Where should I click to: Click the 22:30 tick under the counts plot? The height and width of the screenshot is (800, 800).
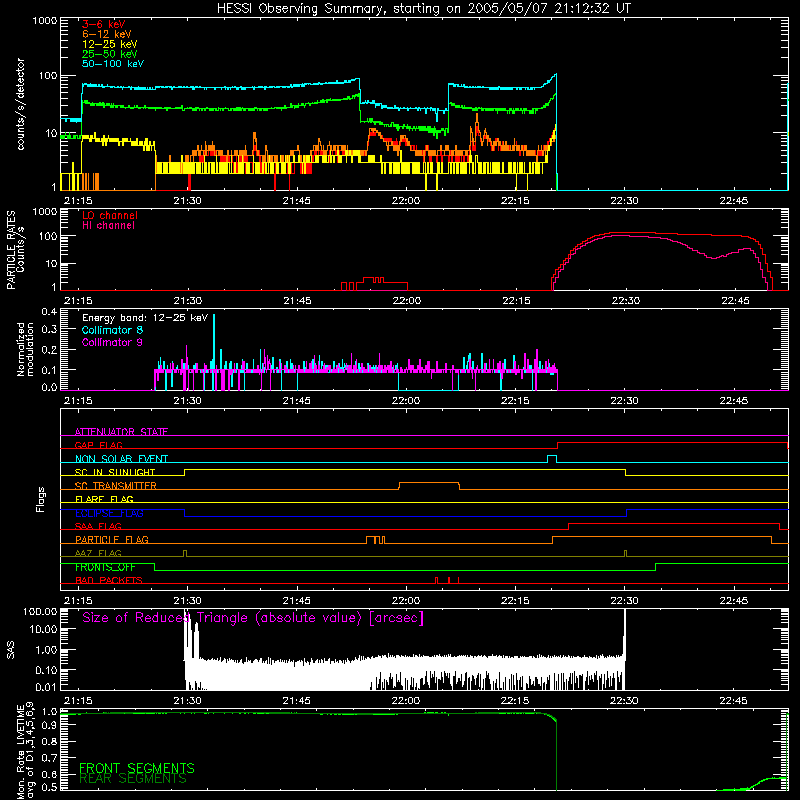tap(624, 201)
